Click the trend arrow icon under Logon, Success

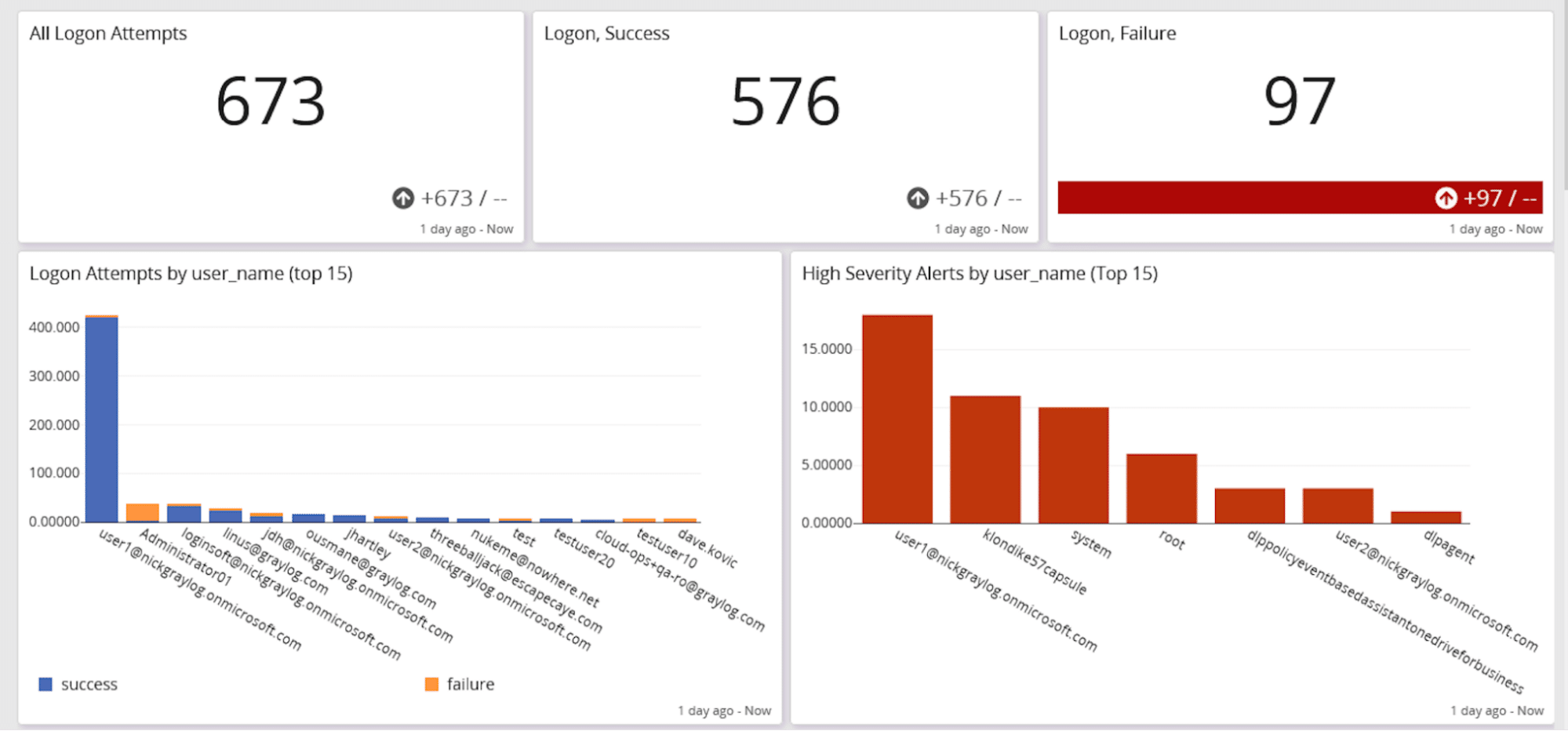pyautogui.click(x=919, y=198)
